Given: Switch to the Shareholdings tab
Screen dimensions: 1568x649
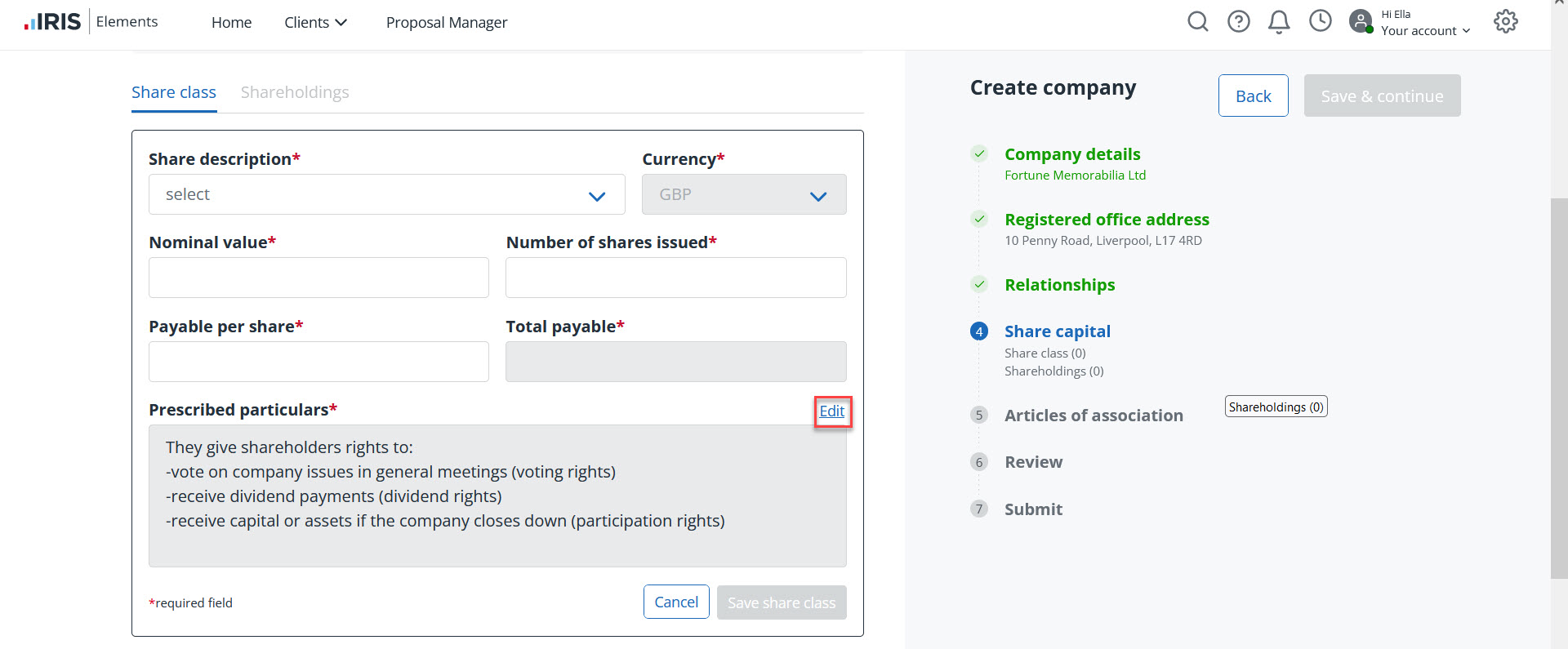Looking at the screenshot, I should click(295, 92).
